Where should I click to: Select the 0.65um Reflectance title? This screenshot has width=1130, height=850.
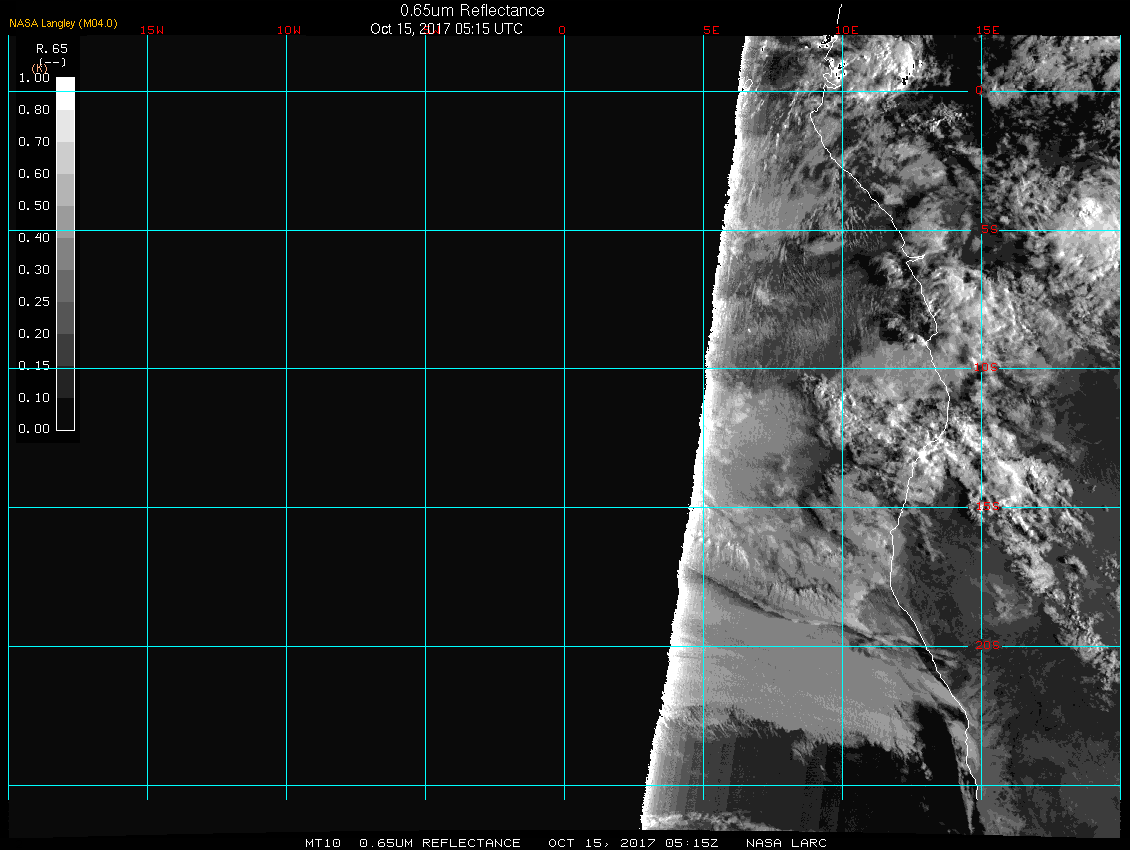[x=472, y=10]
